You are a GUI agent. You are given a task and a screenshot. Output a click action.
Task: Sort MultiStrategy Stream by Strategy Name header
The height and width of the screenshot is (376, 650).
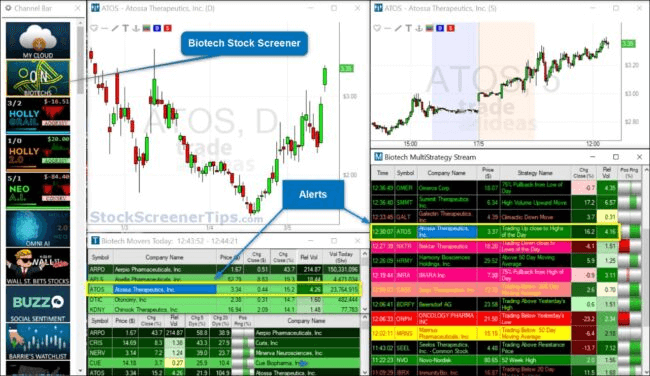click(x=535, y=173)
